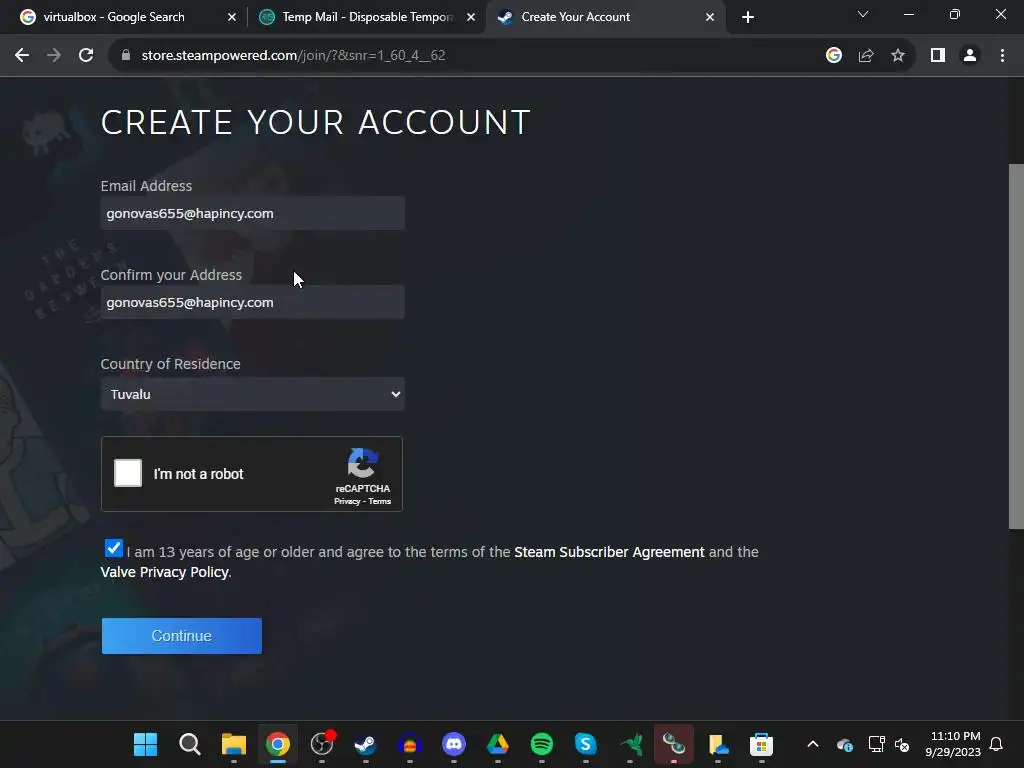1024x768 pixels.
Task: Open the green hummingbird taskbar app
Action: click(x=630, y=744)
